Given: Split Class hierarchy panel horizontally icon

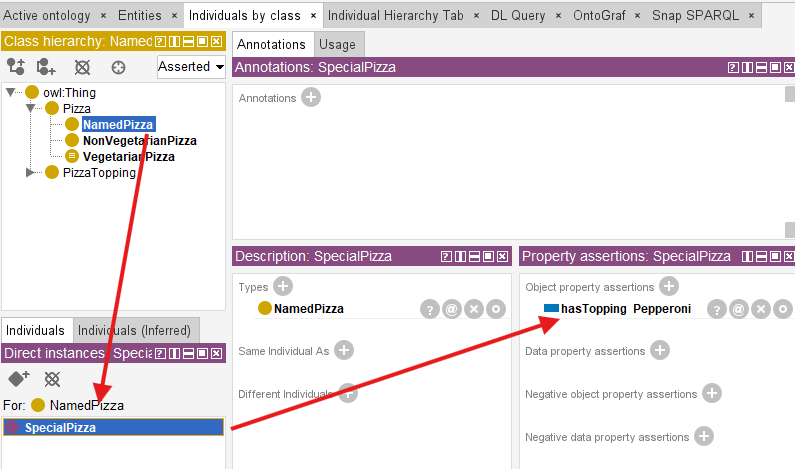Looking at the screenshot, I should click(188, 42).
